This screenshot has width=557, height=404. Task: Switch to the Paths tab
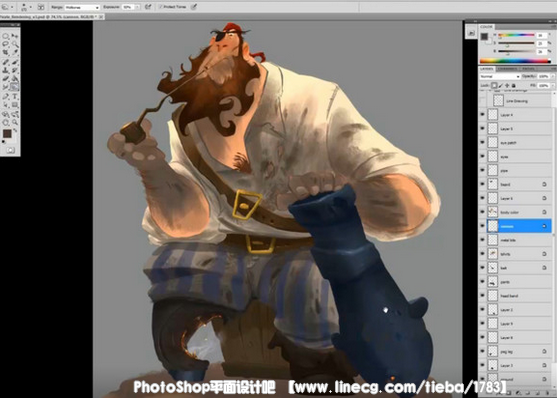tap(528, 69)
